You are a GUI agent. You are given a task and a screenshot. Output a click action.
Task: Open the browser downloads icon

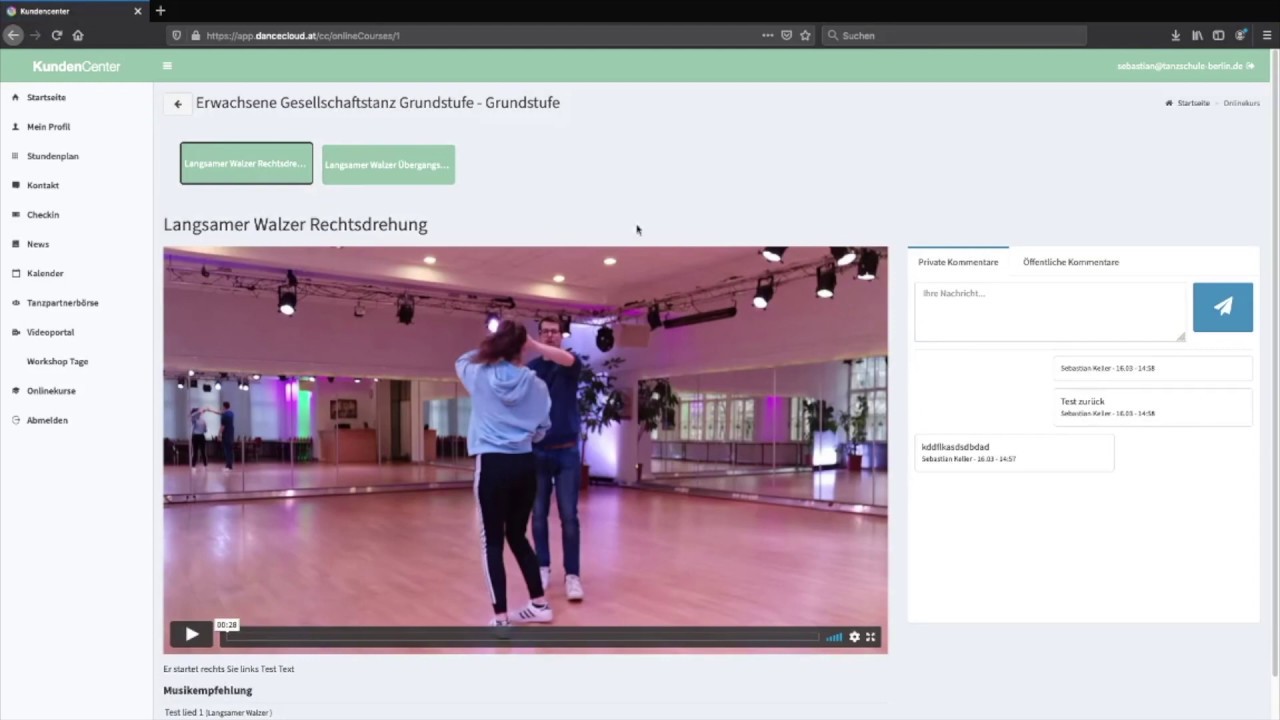(x=1176, y=35)
